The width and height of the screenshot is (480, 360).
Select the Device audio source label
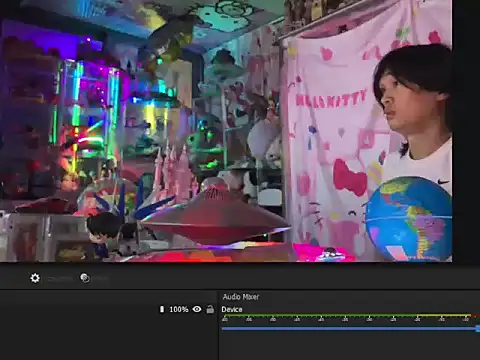point(232,309)
